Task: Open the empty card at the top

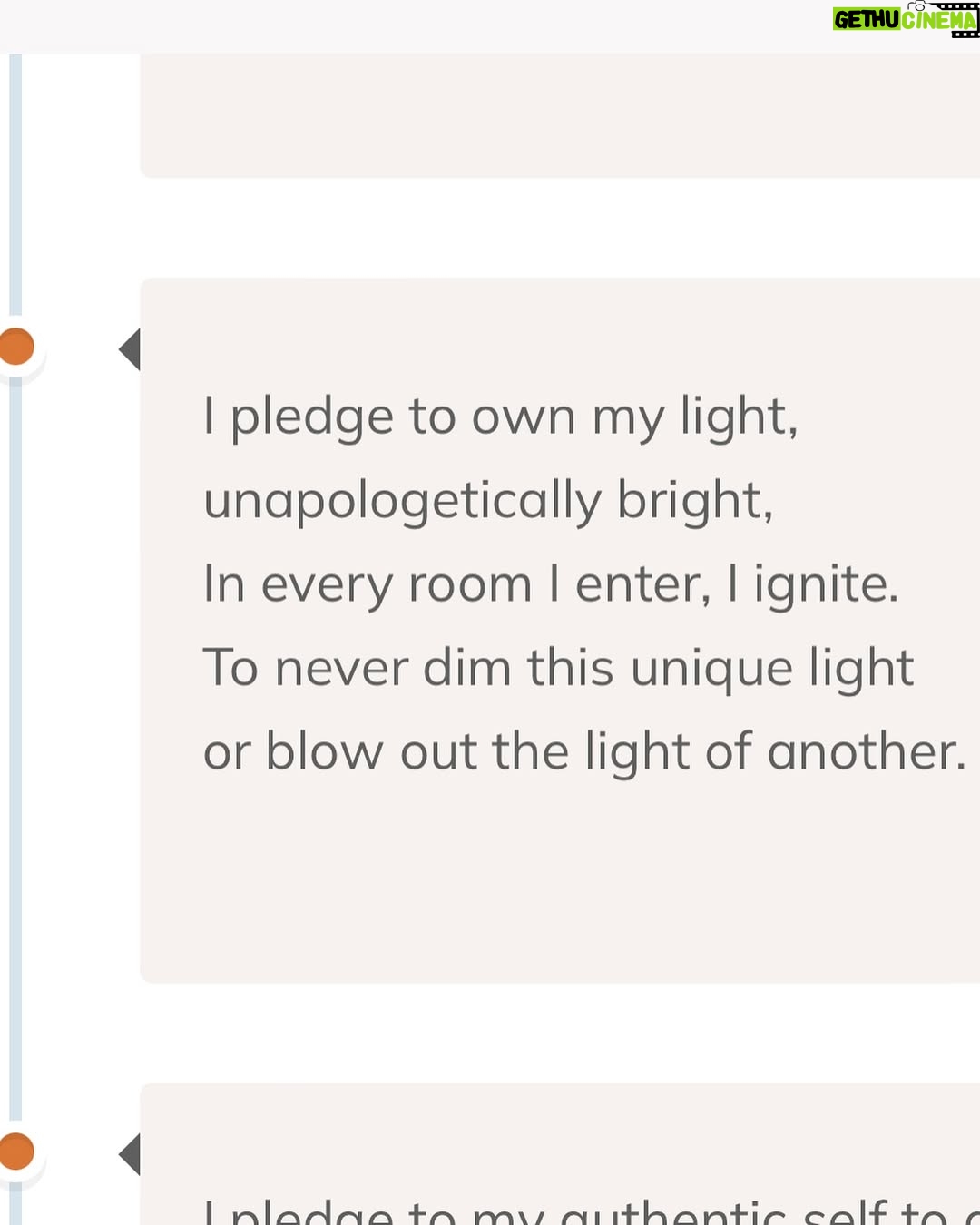Action: coord(560,115)
